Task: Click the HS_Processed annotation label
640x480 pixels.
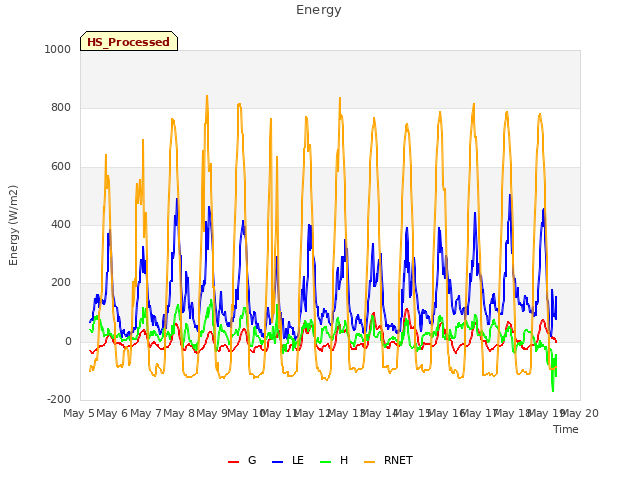Action: pyautogui.click(x=129, y=41)
